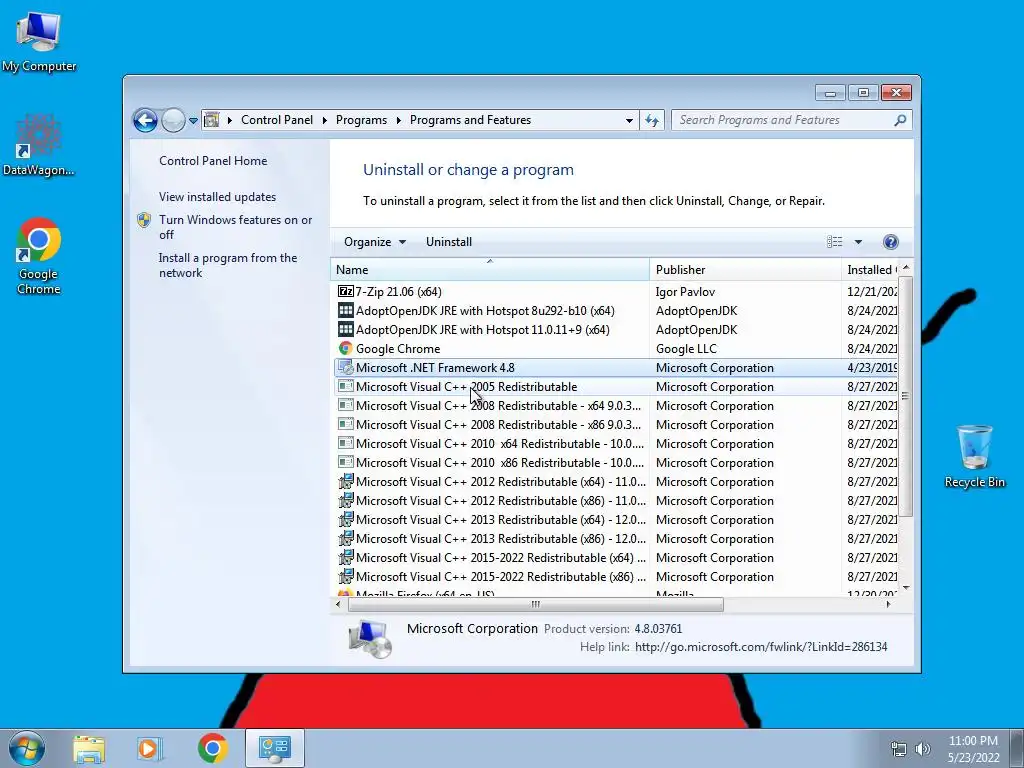Open the recent pages dropdown arrow
The image size is (1024, 768).
[193, 121]
